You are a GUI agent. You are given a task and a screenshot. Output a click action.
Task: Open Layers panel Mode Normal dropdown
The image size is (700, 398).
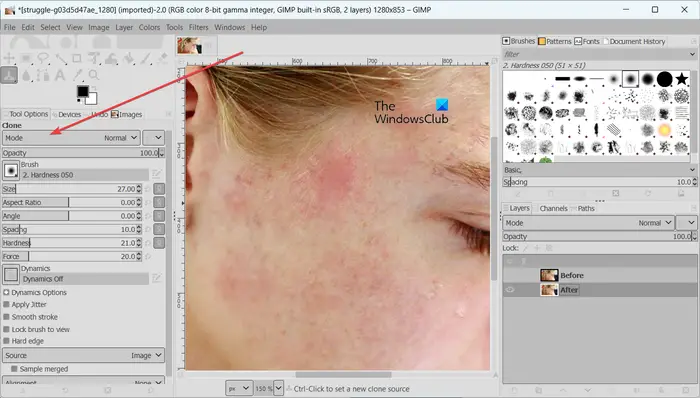click(588, 223)
